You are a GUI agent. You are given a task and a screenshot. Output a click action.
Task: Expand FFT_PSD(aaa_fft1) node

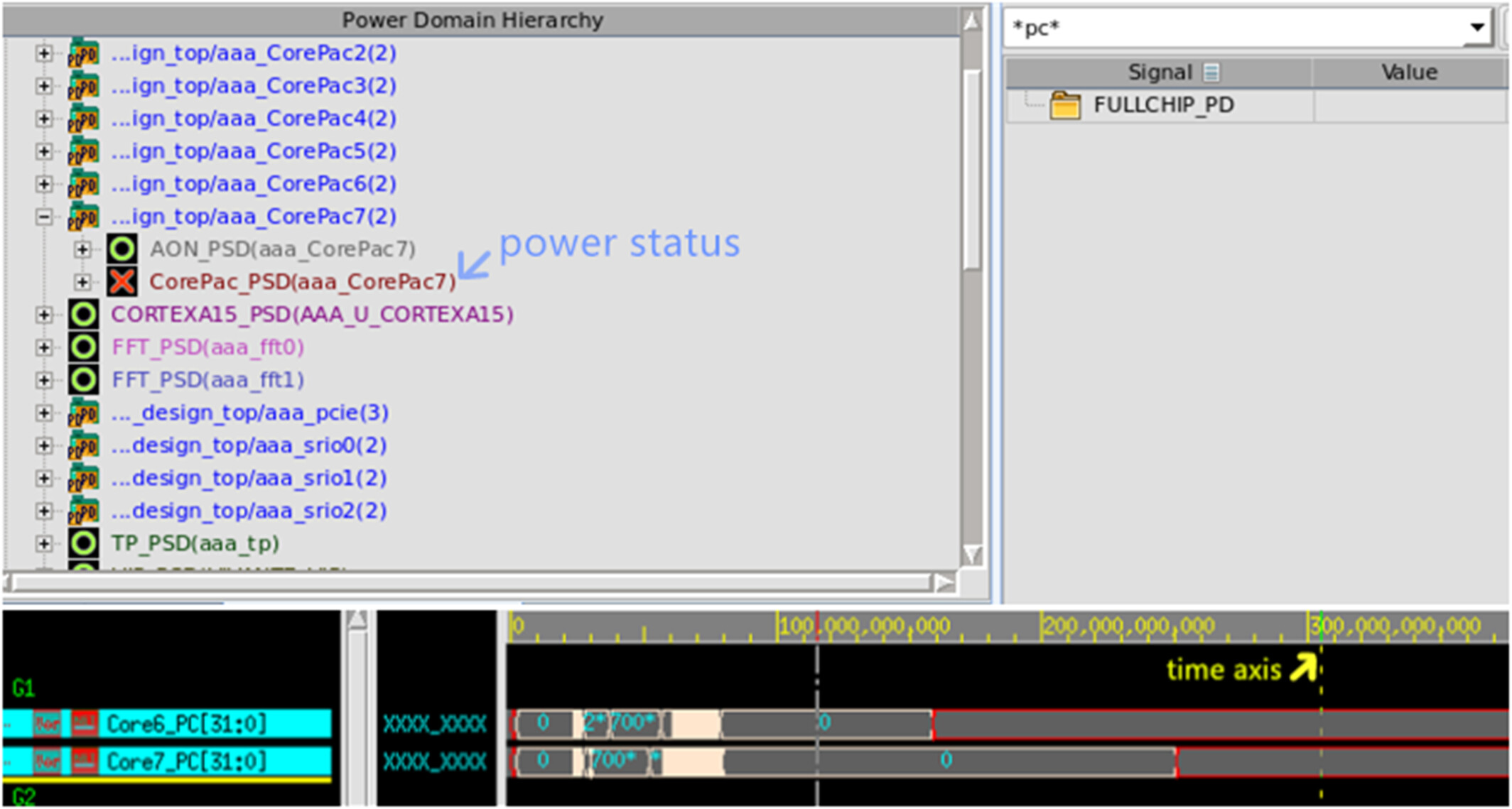pos(44,381)
